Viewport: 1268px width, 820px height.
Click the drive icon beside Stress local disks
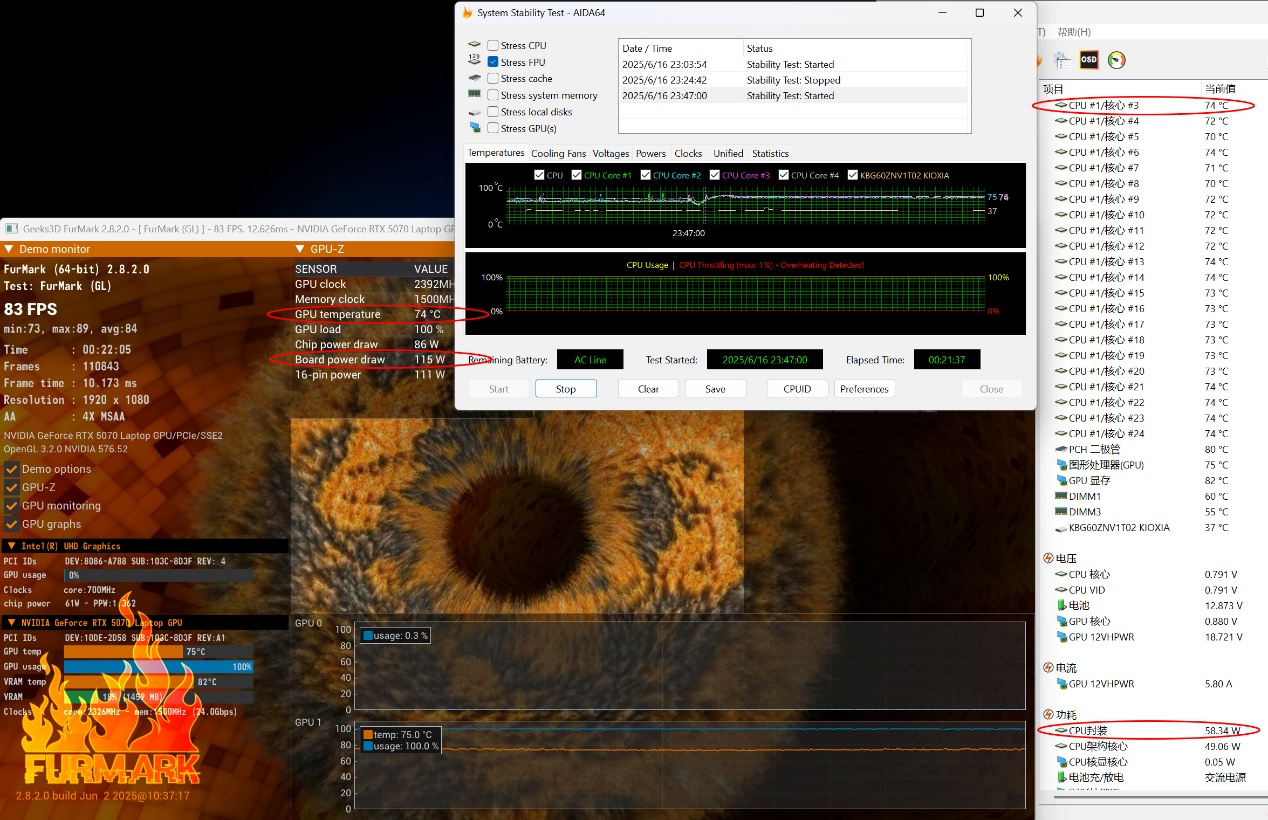(x=474, y=112)
